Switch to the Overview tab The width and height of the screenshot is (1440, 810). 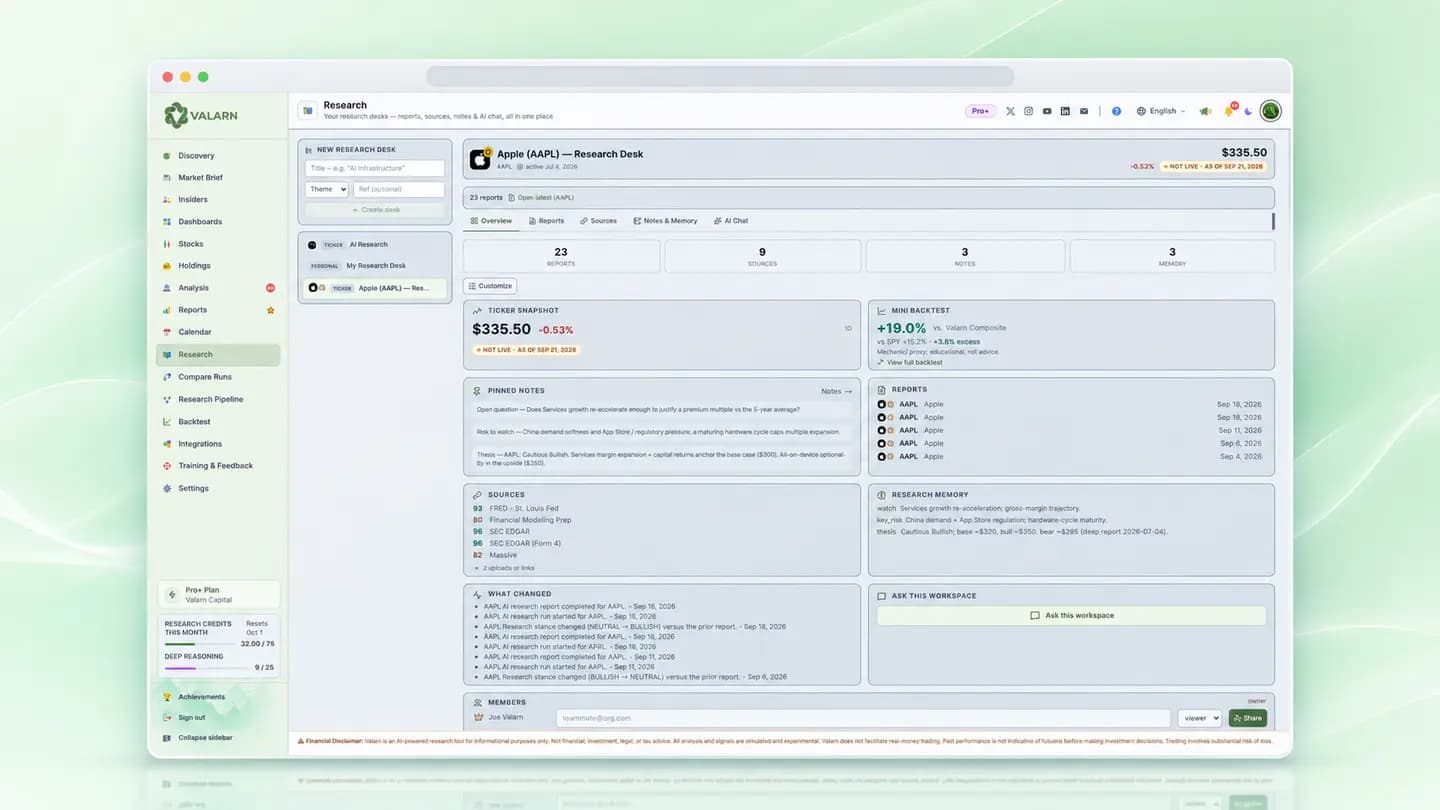point(491,221)
